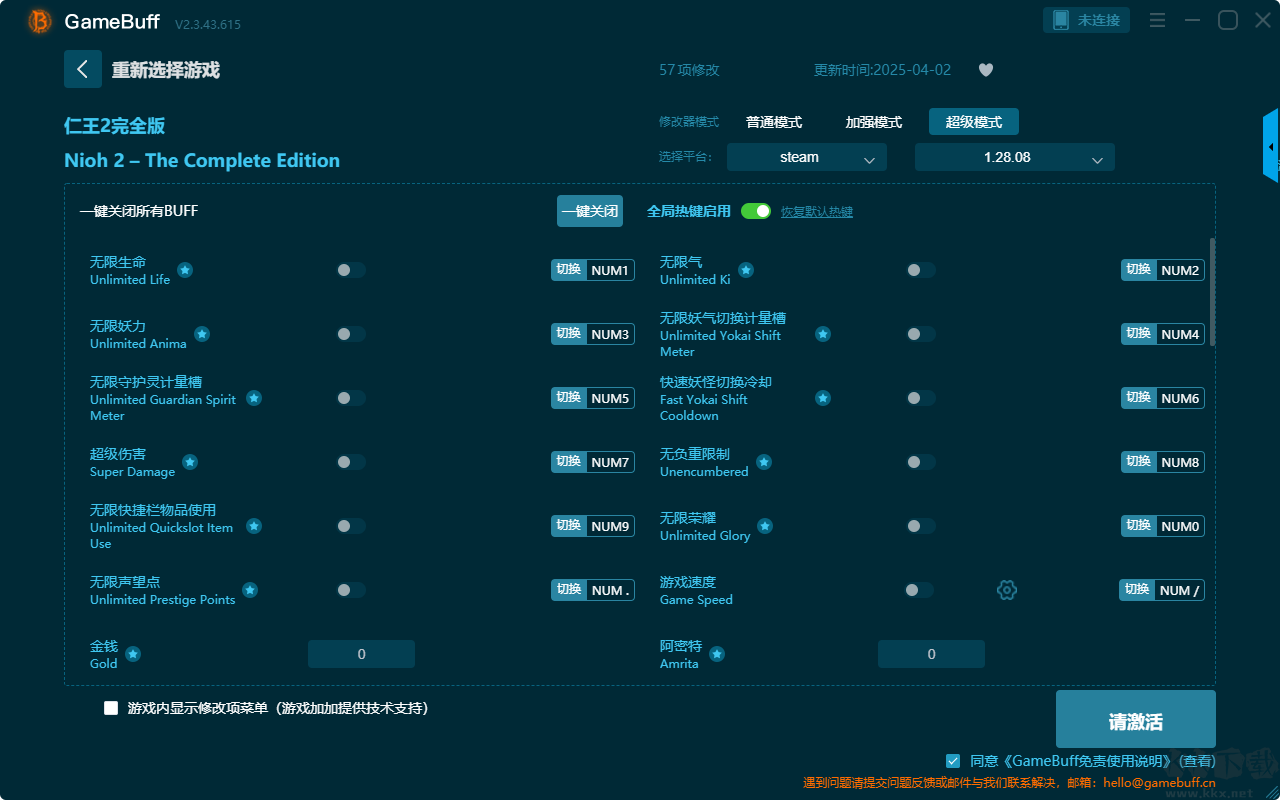Click star beside Unlimited Guardian Spirit Meter
Screen dimensions: 1280x800
pos(254,398)
